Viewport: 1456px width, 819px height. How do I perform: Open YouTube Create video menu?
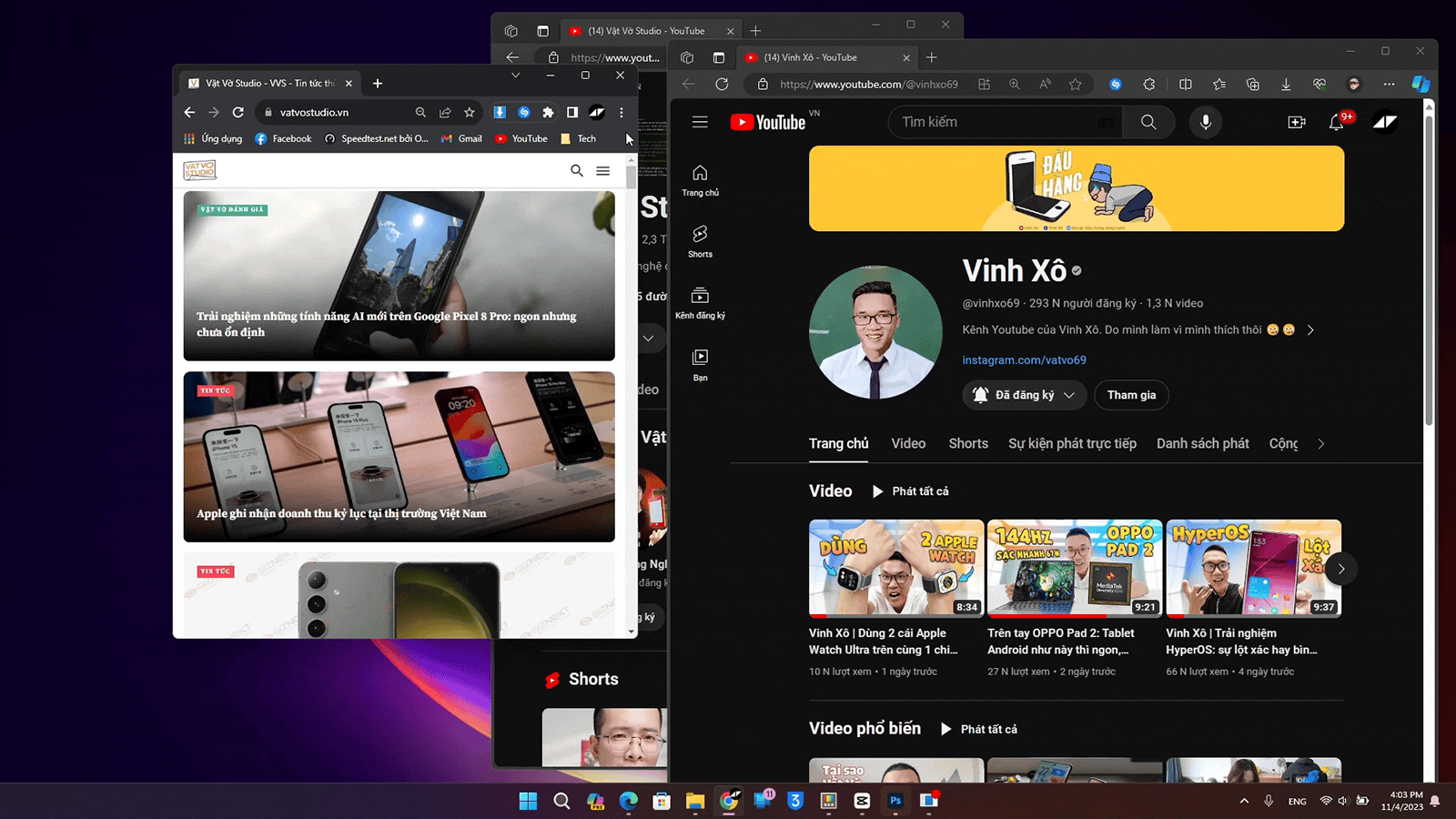[x=1297, y=122]
